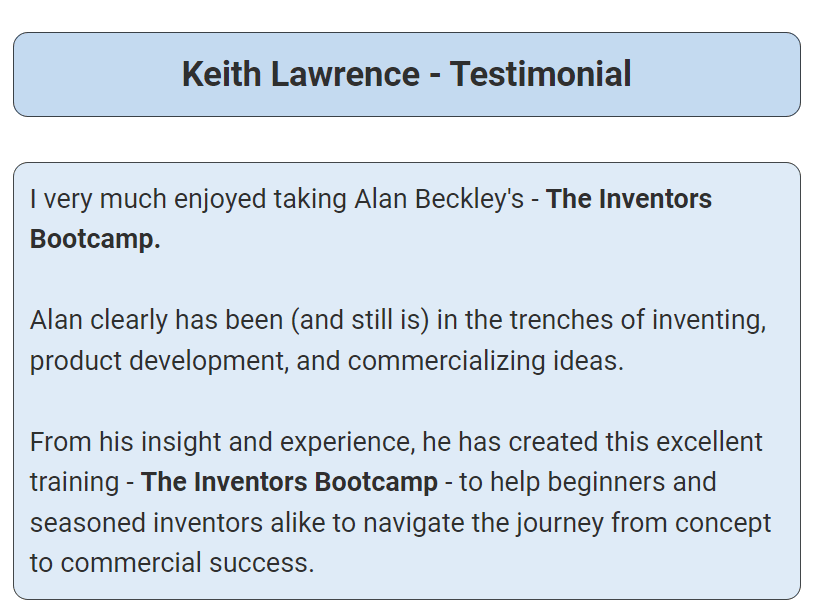Click the phrase "to commercial success."
The height and width of the screenshot is (616, 814).
172,563
